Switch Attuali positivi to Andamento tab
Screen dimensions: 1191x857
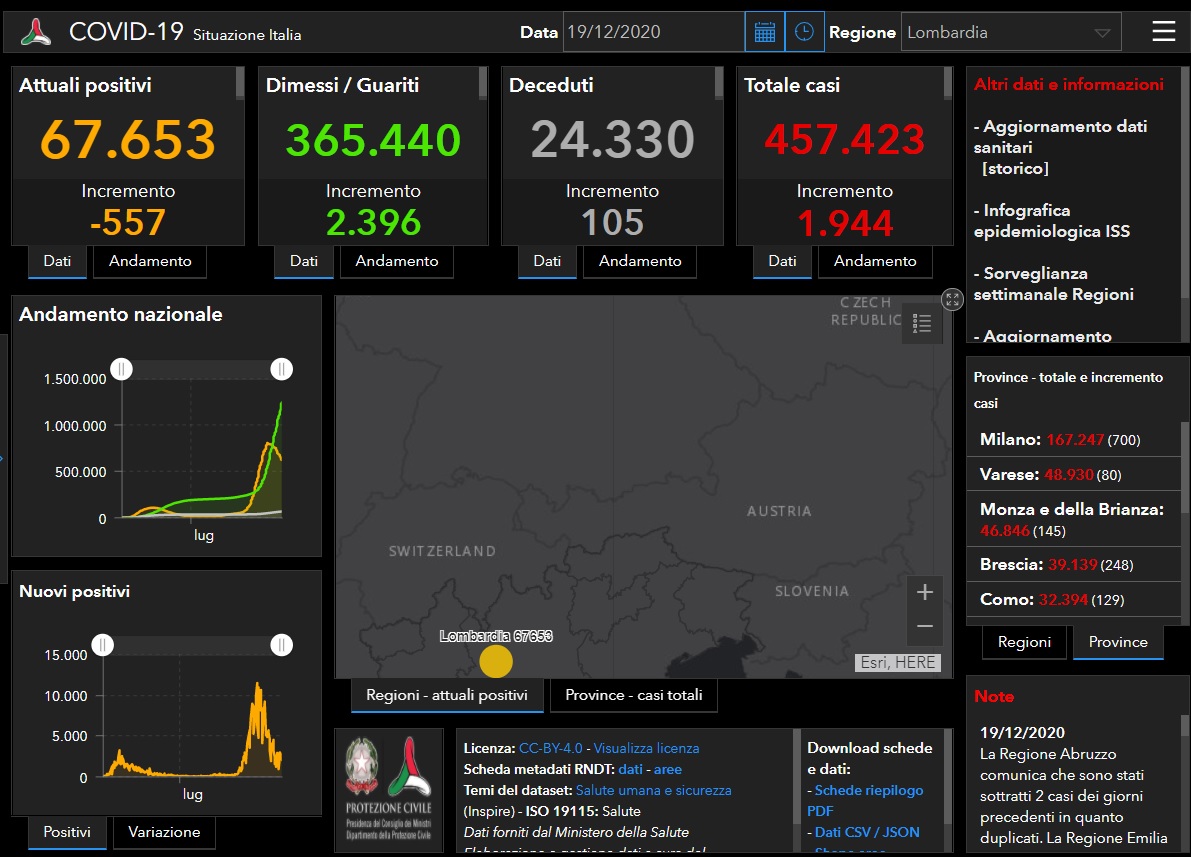(150, 261)
